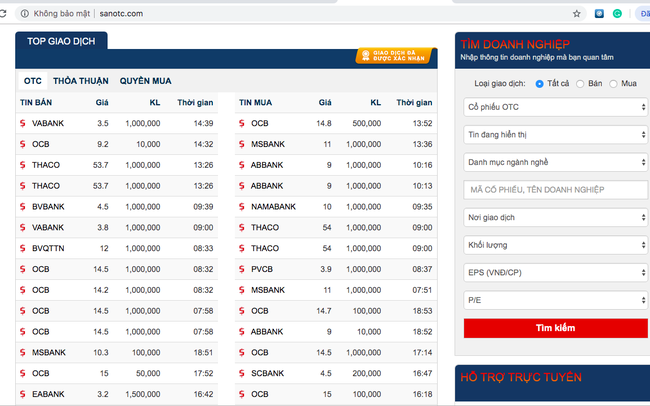Switch to the THỎA THUẬN tab
650x406 pixels.
[x=81, y=81]
